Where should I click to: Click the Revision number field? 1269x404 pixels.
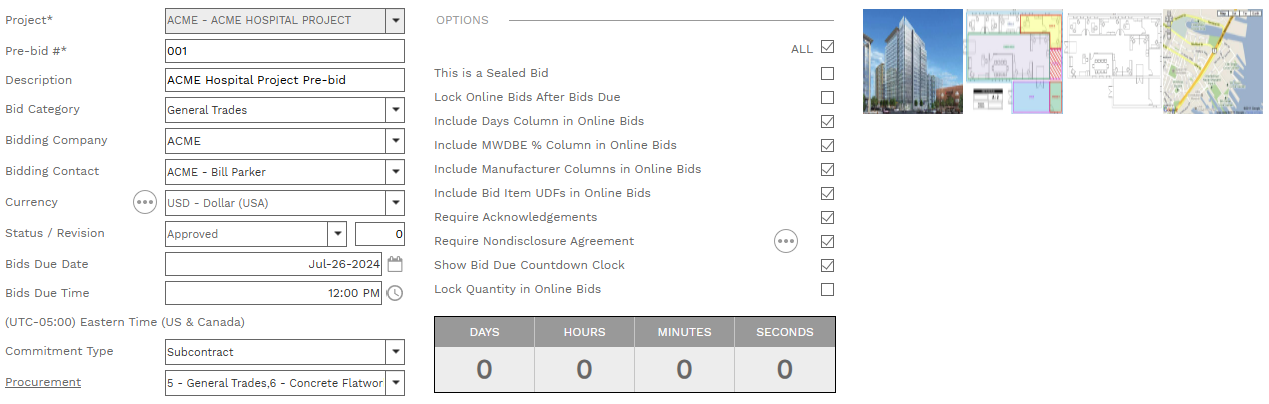(x=380, y=235)
